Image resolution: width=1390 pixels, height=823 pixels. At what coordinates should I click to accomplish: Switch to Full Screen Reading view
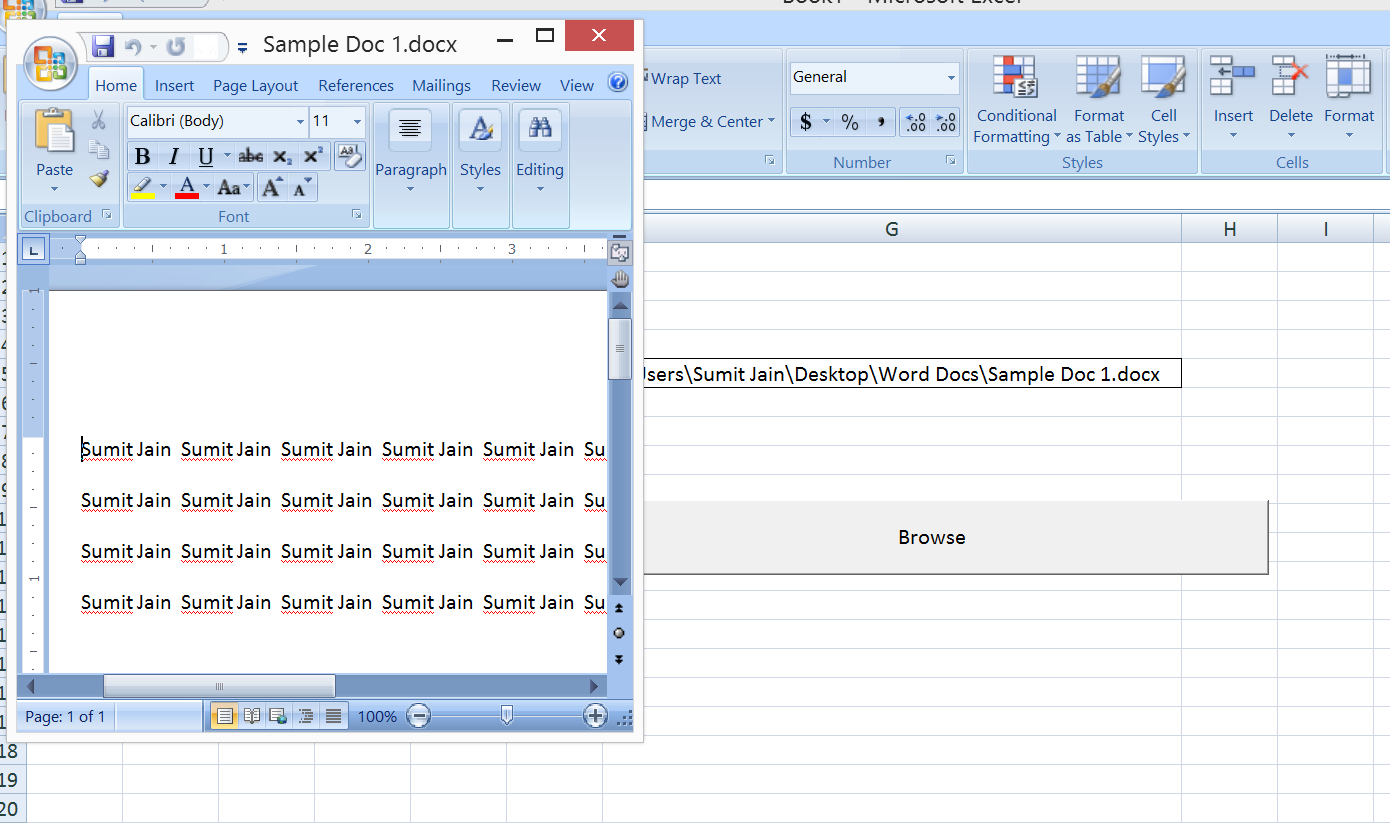[x=252, y=716]
